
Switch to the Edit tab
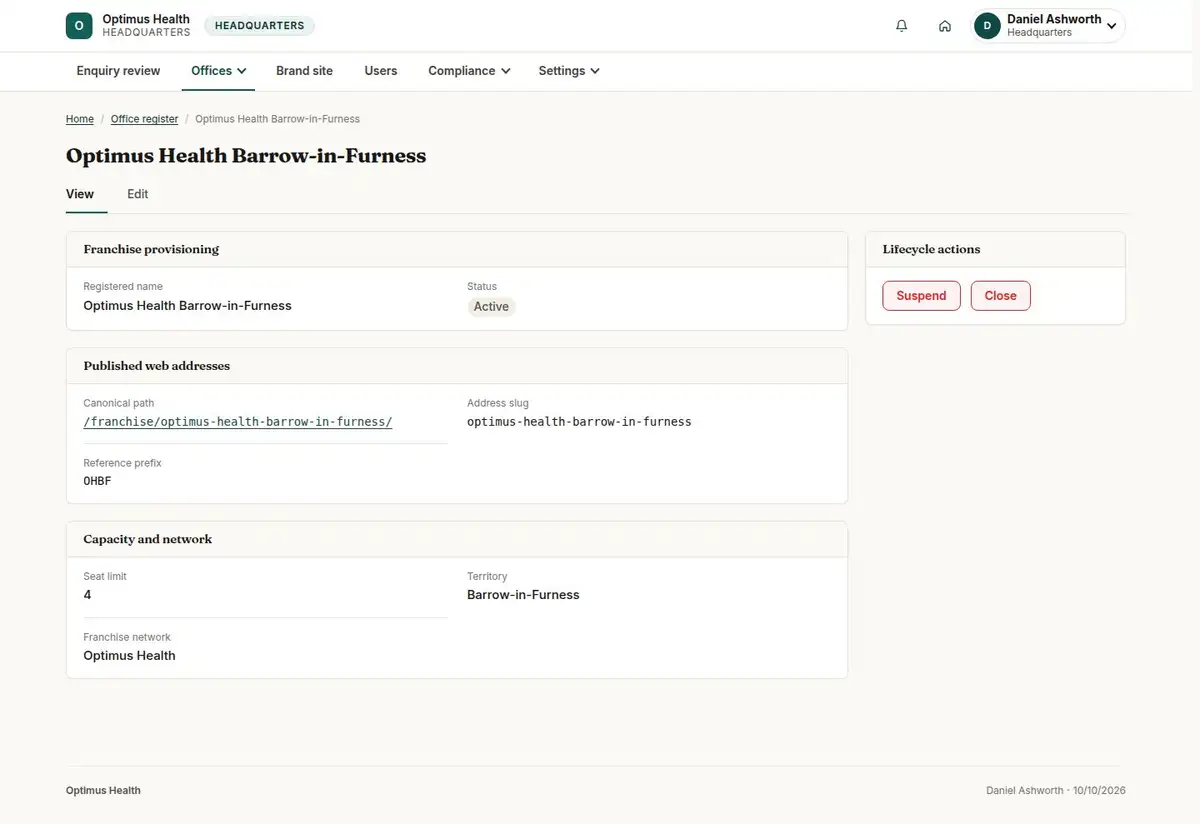(137, 194)
